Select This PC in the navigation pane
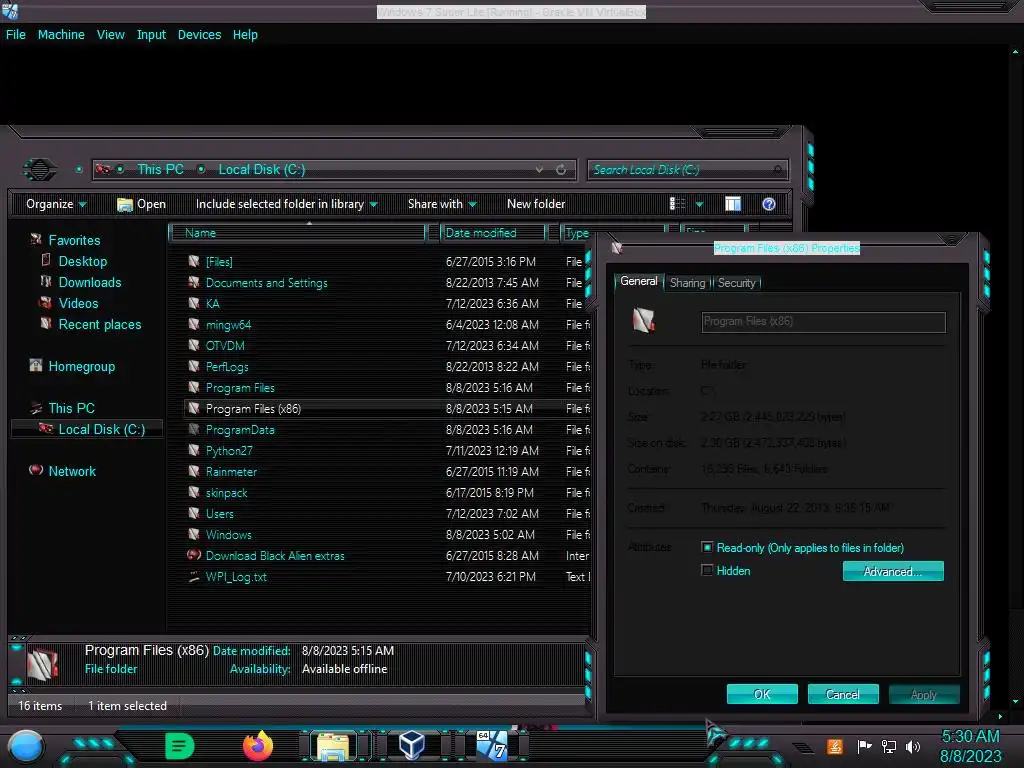This screenshot has height=768, width=1024. click(x=71, y=408)
